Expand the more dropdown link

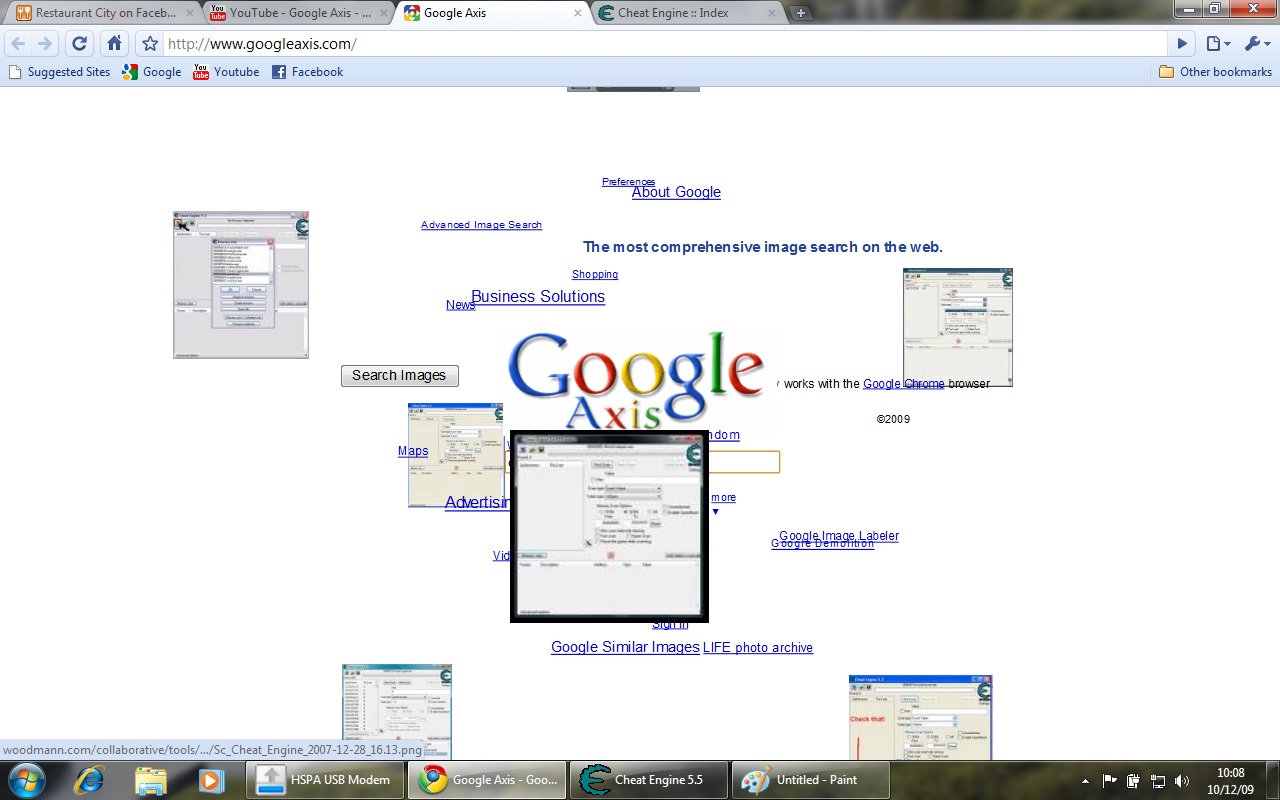723,498
